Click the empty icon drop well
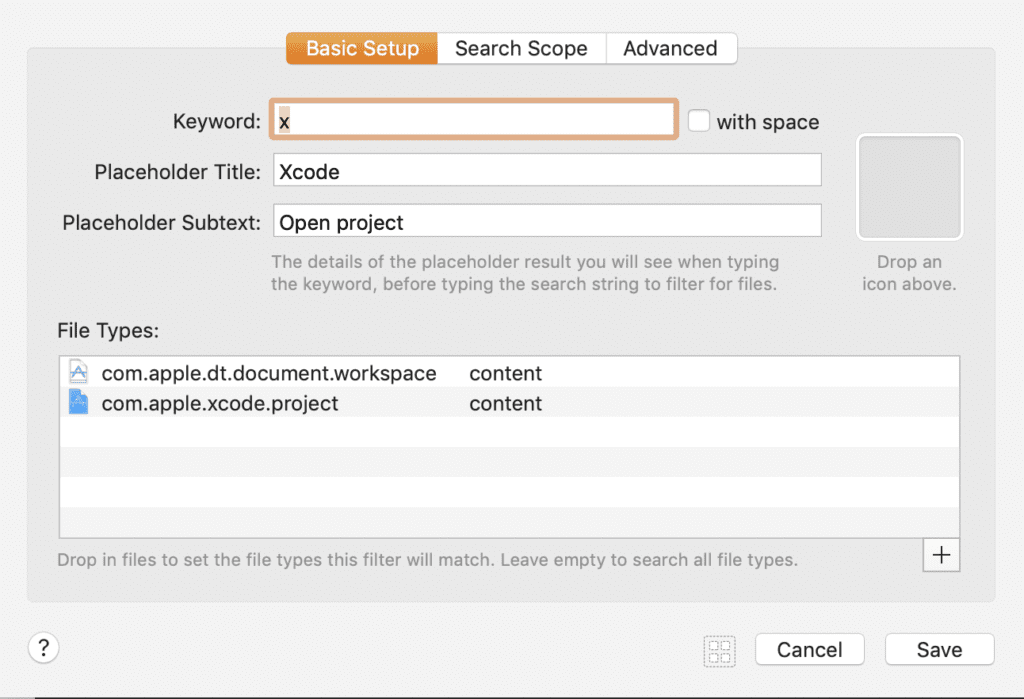This screenshot has height=699, width=1024. pos(909,188)
